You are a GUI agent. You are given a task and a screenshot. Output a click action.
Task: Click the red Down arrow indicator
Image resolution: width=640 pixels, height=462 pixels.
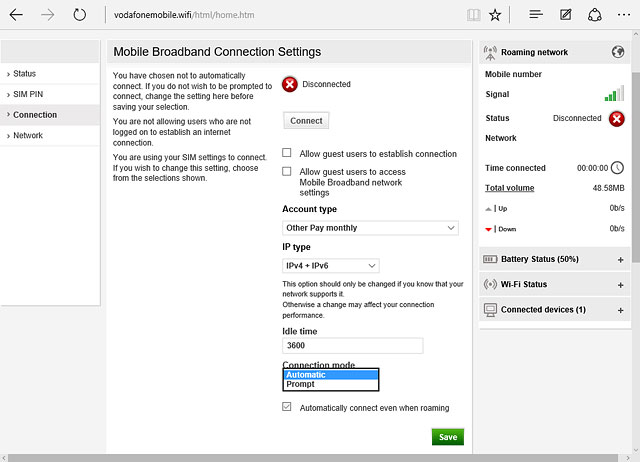(x=488, y=229)
